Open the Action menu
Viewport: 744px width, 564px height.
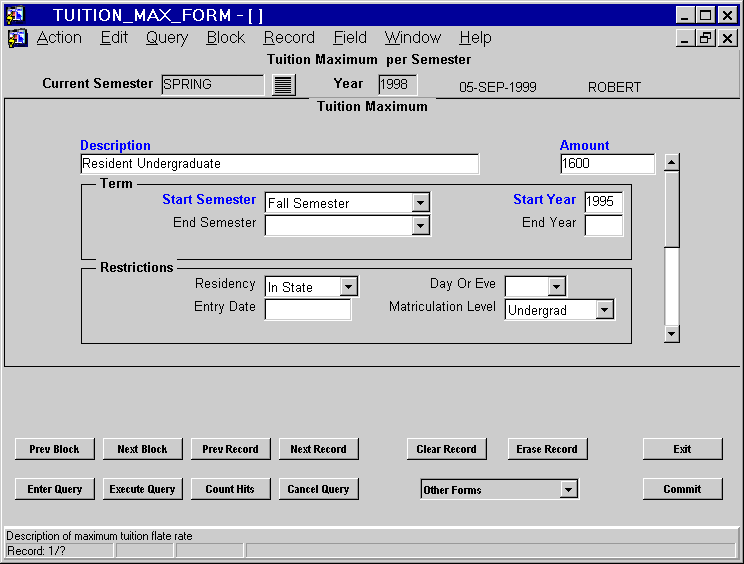[x=59, y=37]
